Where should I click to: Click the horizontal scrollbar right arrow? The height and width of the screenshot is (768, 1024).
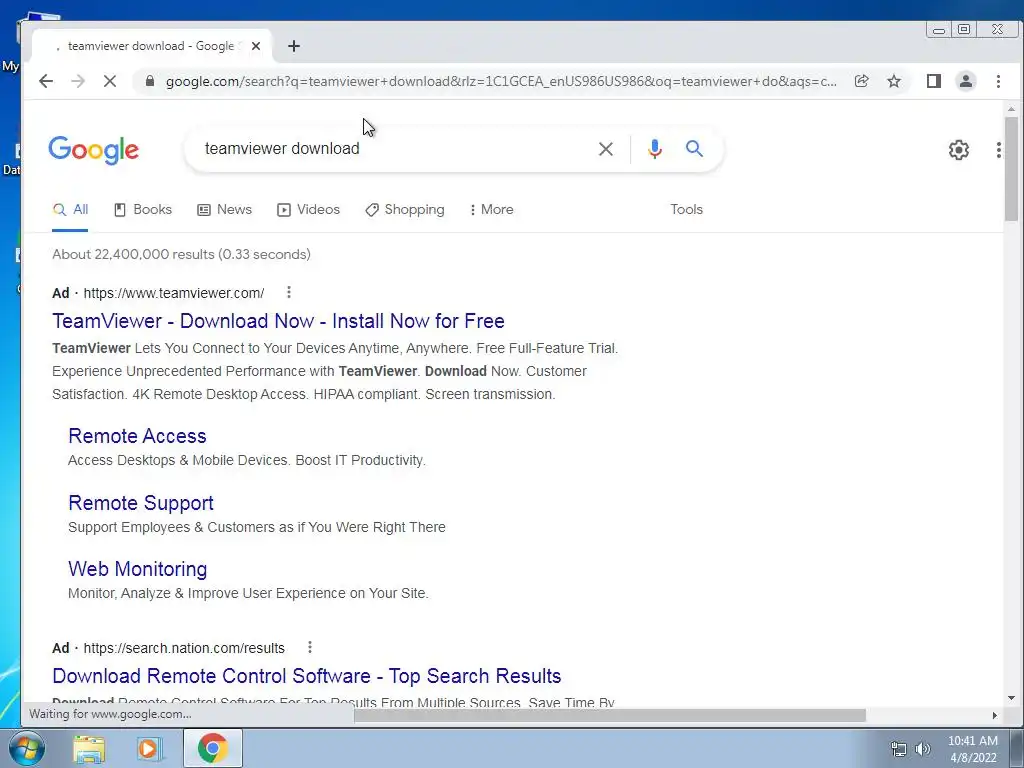coord(995,715)
